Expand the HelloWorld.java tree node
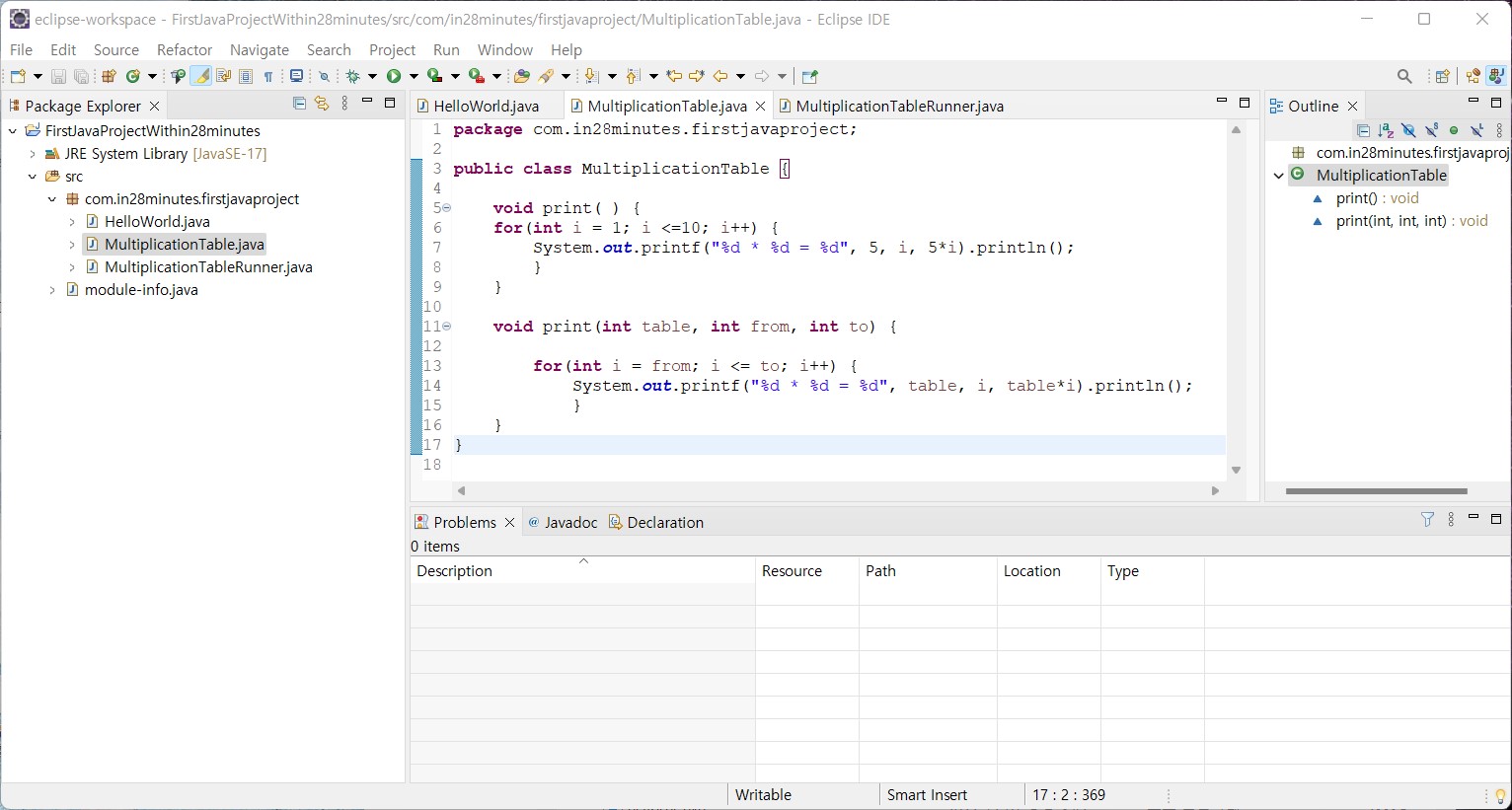 pyautogui.click(x=72, y=222)
